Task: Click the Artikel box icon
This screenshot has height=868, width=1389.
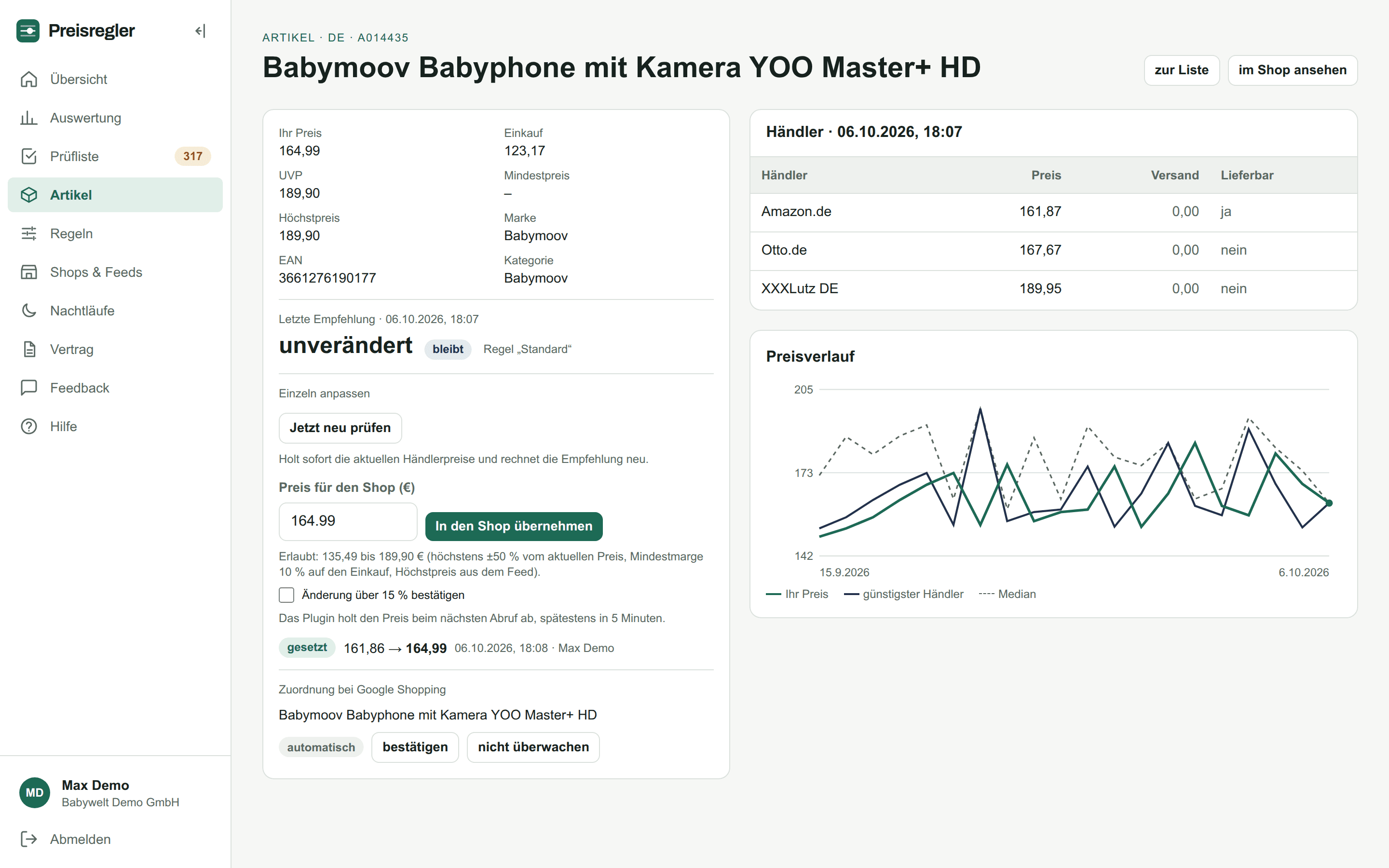Action: point(29,195)
